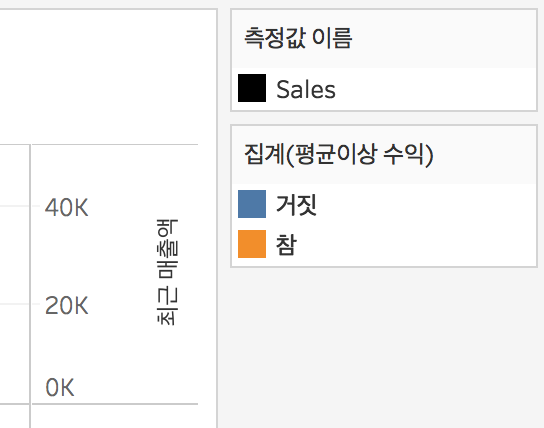Click the 20K axis tick label
The height and width of the screenshot is (428, 544).
[67, 306]
